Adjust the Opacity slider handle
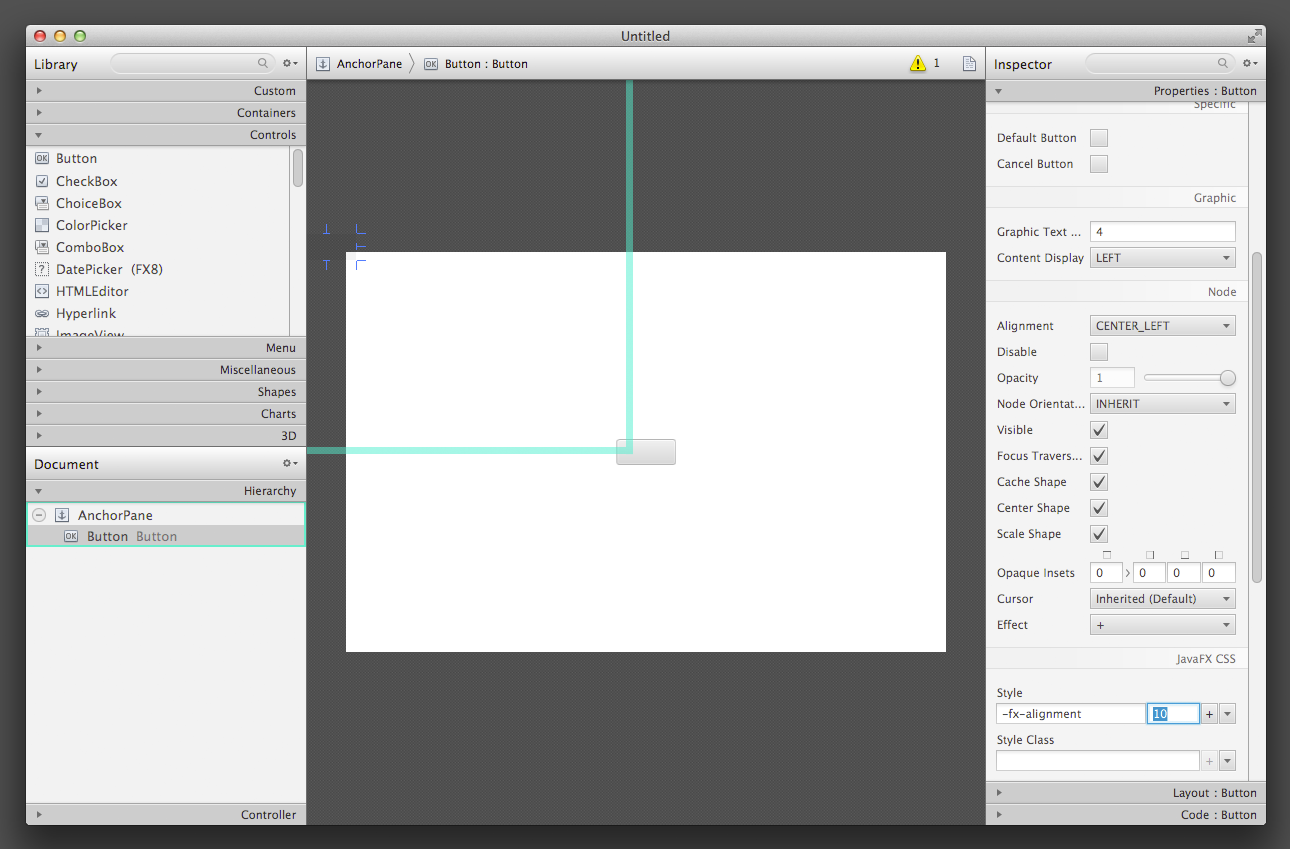 point(1228,378)
